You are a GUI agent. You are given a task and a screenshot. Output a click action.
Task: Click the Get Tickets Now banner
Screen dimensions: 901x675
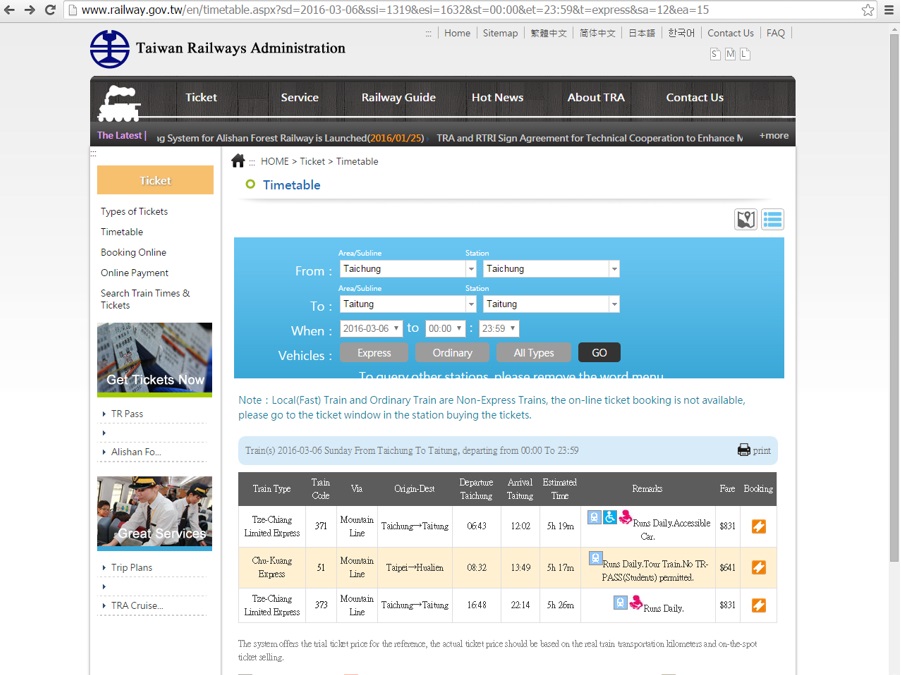coord(155,360)
